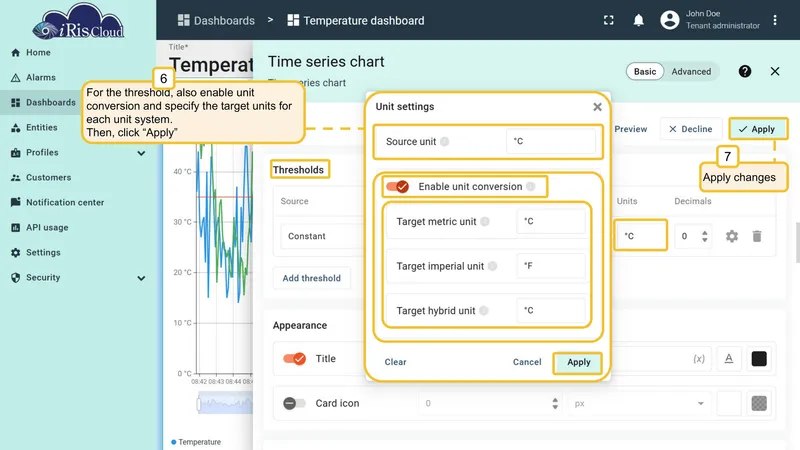Screen dimensions: 800x450
Task: Apply the Unit settings dialog
Action: pyautogui.click(x=578, y=362)
